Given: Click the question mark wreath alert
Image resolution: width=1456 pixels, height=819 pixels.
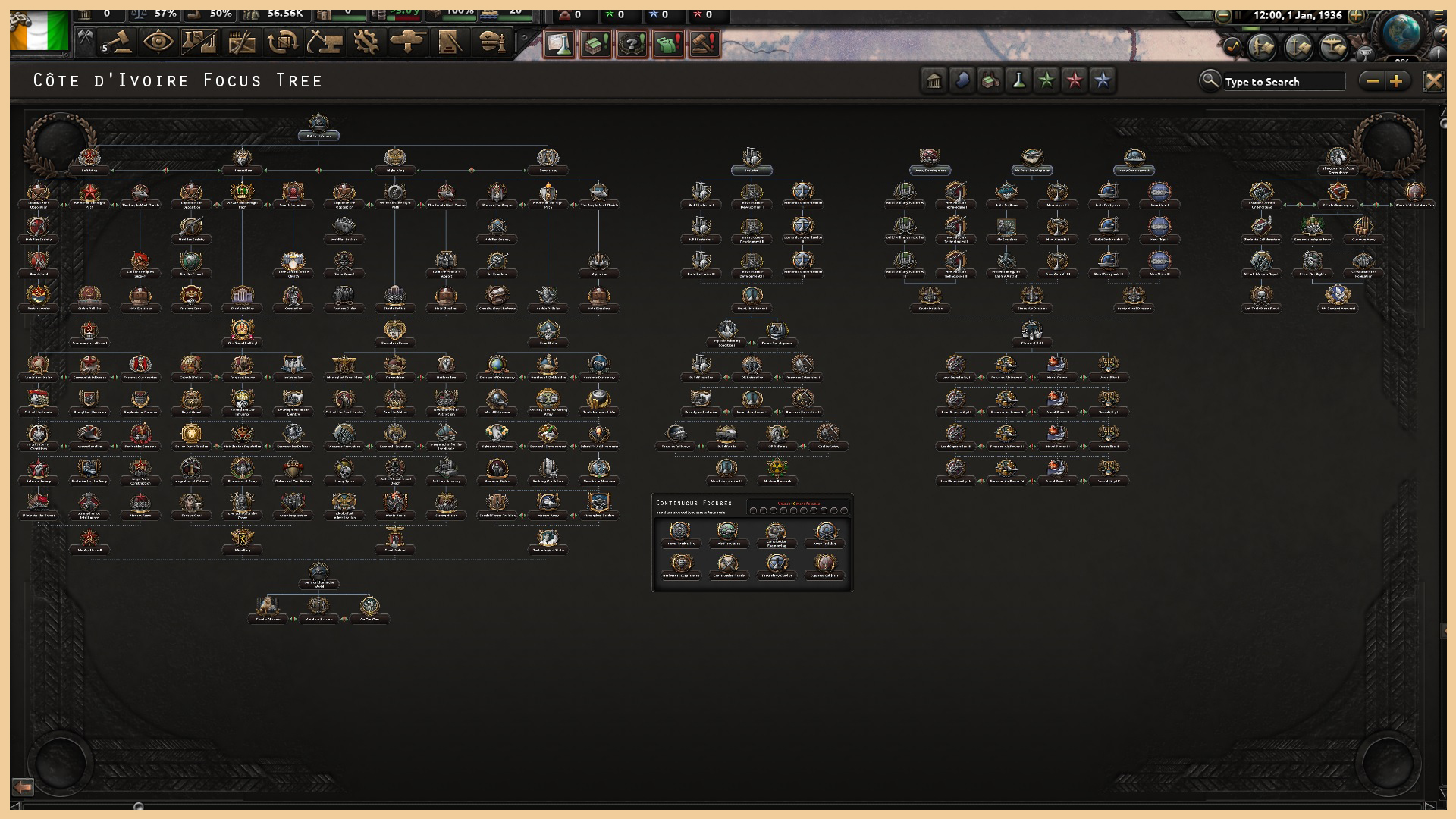Looking at the screenshot, I should 632,45.
